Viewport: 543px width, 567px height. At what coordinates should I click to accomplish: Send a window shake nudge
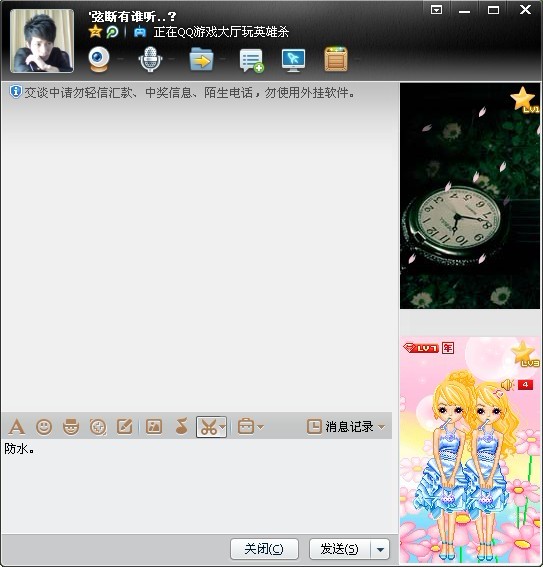point(98,427)
